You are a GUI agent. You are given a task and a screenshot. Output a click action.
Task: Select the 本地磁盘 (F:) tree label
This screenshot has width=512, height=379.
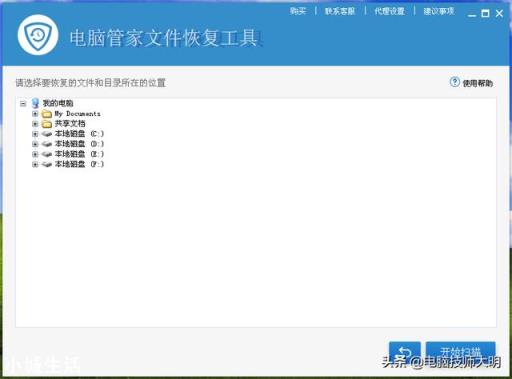click(x=79, y=164)
